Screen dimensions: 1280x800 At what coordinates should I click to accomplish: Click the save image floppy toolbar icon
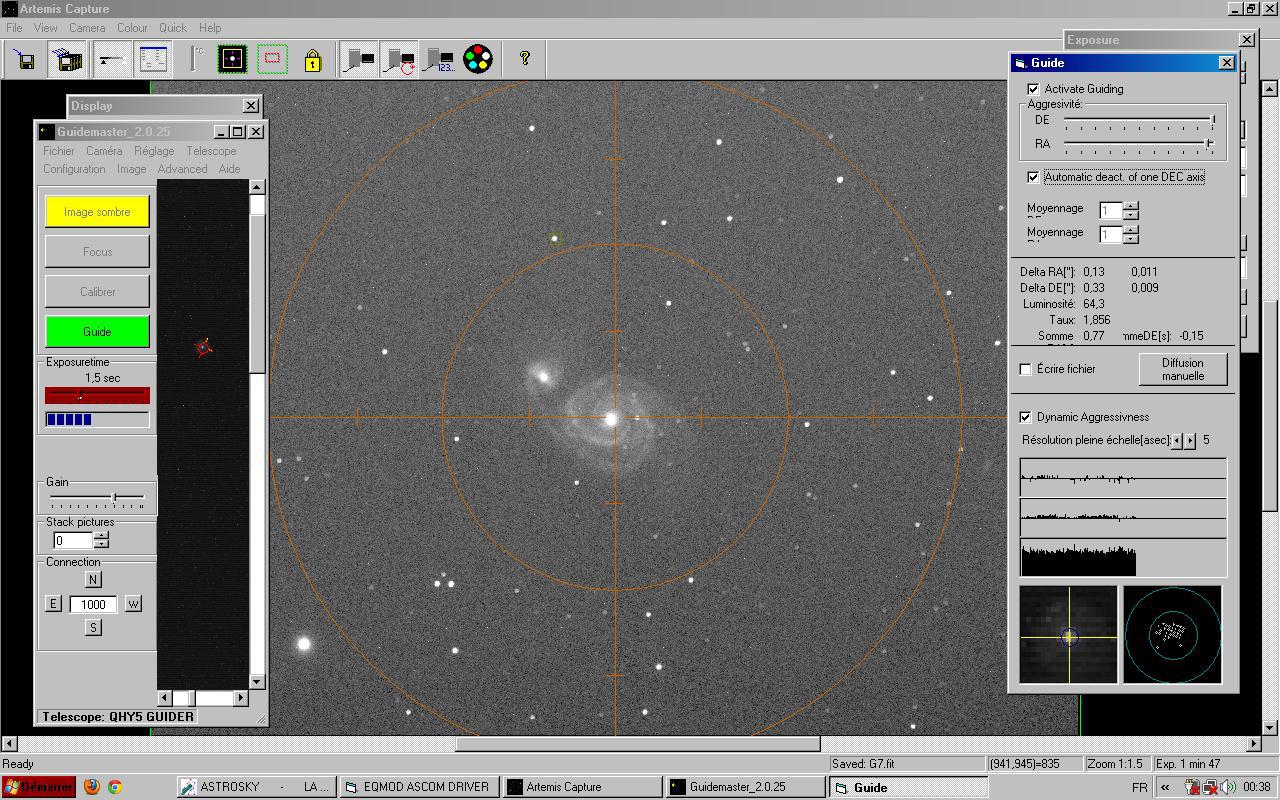[x=24, y=60]
